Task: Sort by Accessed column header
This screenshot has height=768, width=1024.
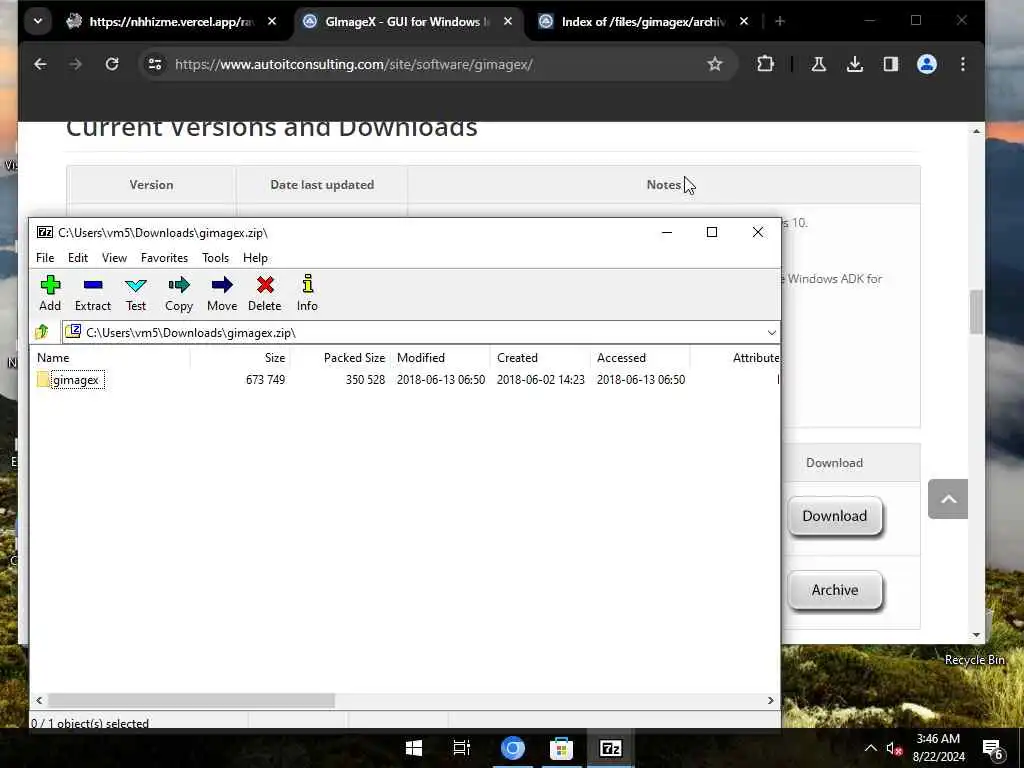Action: point(640,358)
